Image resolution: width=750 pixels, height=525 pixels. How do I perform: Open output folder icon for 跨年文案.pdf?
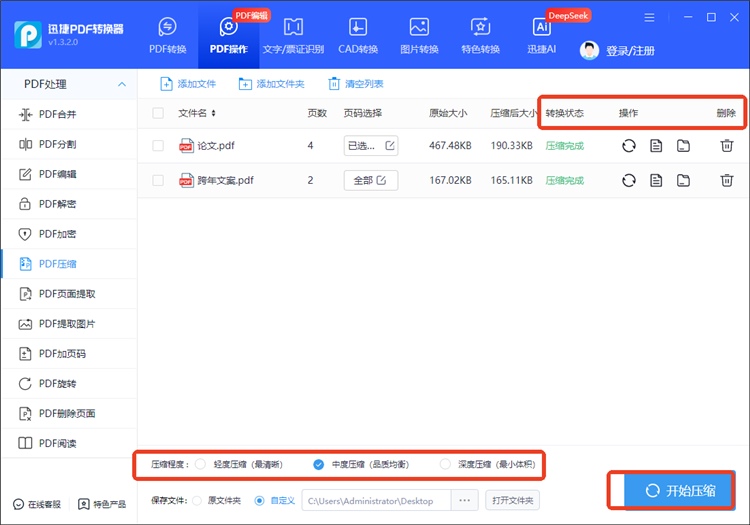click(x=683, y=181)
